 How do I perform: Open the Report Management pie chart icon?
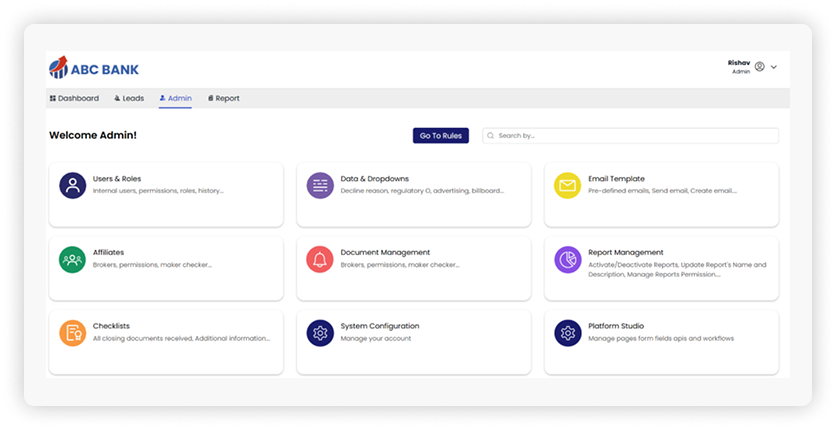(567, 259)
